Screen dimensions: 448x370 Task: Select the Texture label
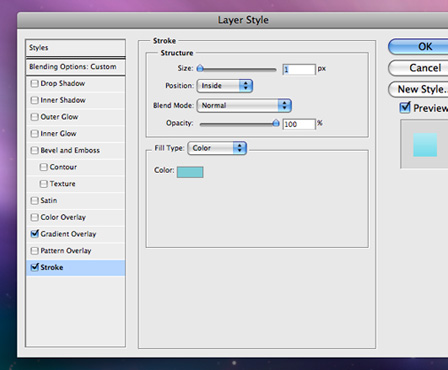[62, 184]
